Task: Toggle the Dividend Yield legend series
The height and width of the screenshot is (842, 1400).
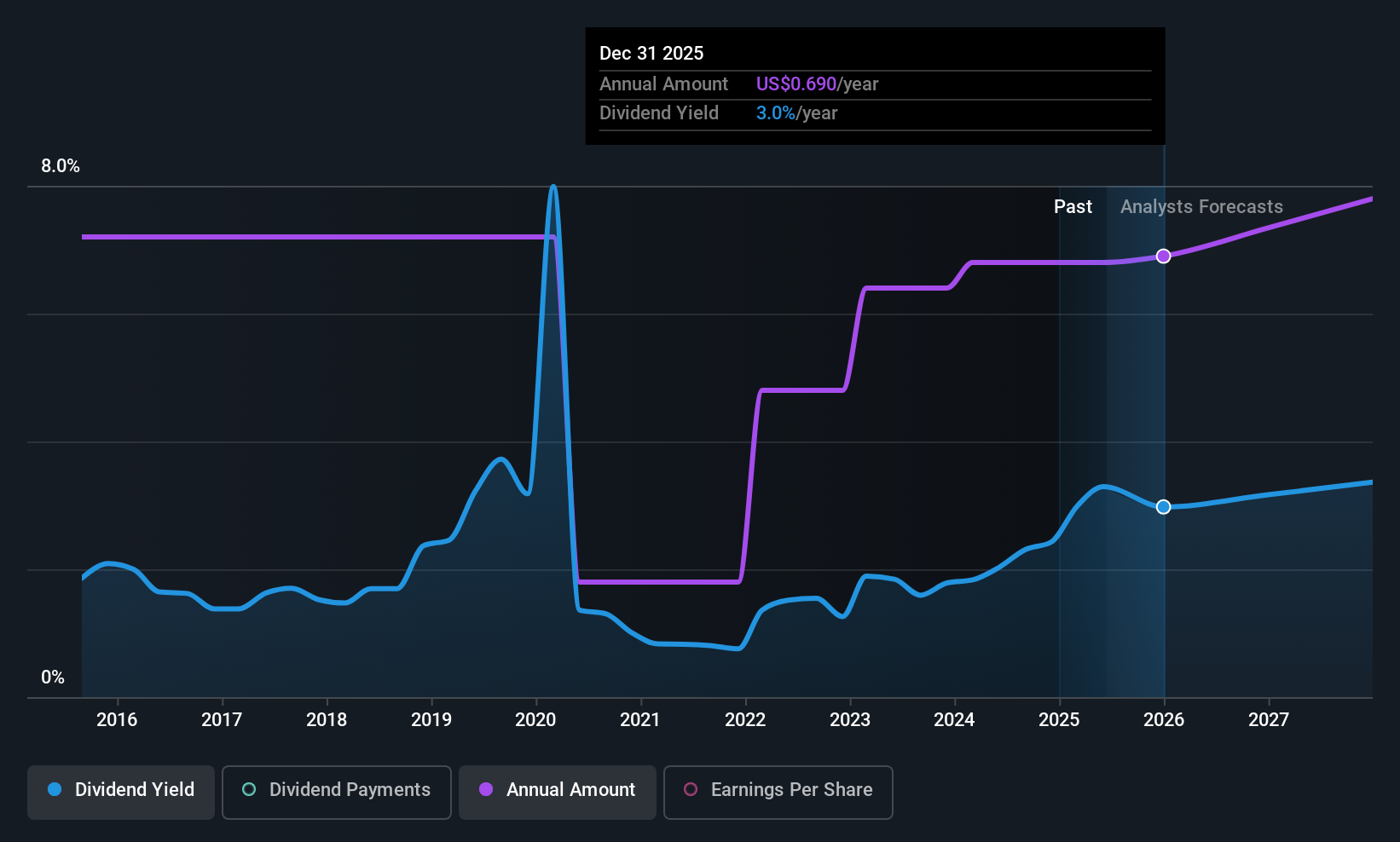Action: pos(121,792)
